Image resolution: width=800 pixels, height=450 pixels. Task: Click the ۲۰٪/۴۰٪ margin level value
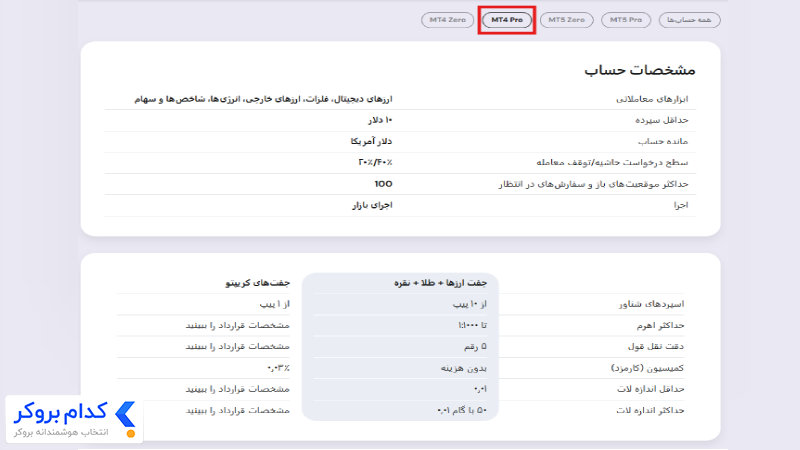tap(376, 162)
